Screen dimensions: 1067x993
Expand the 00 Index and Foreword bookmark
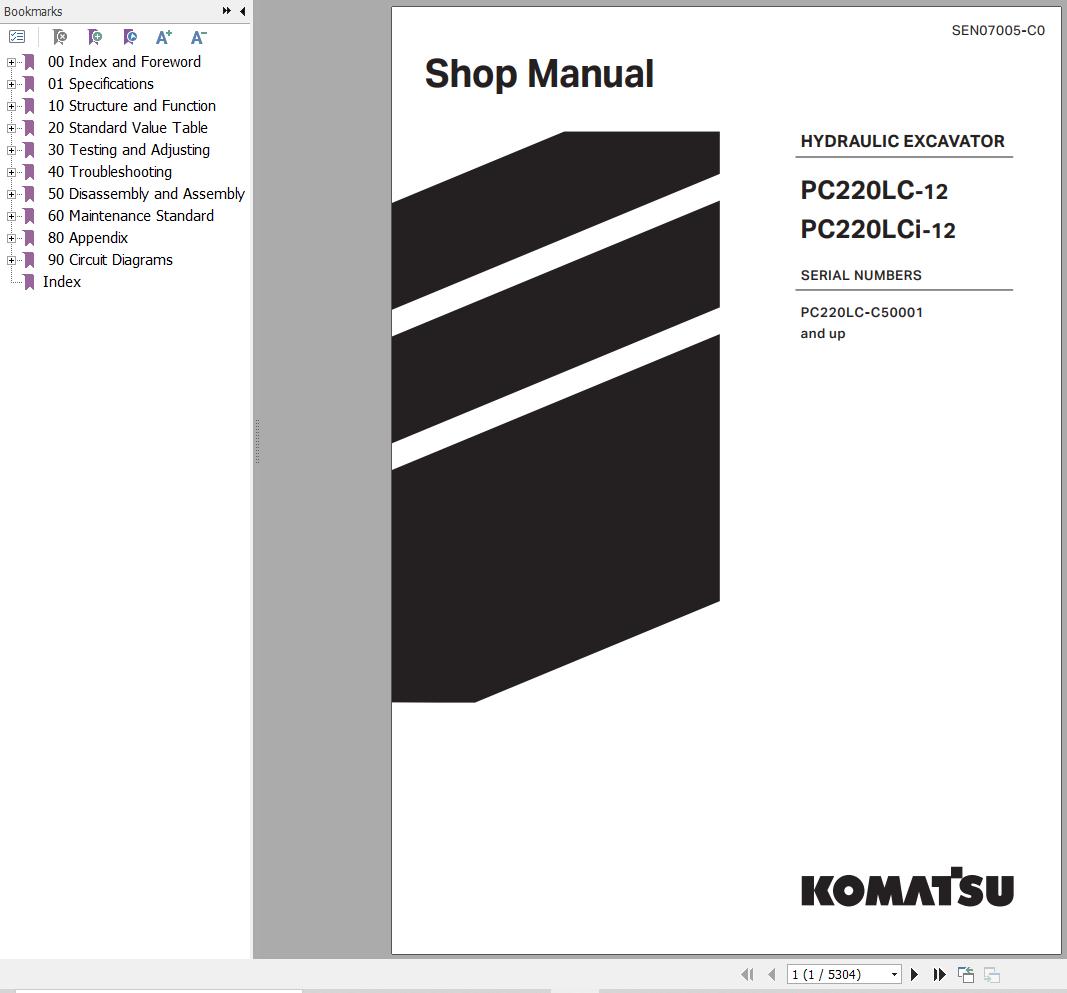tap(11, 63)
